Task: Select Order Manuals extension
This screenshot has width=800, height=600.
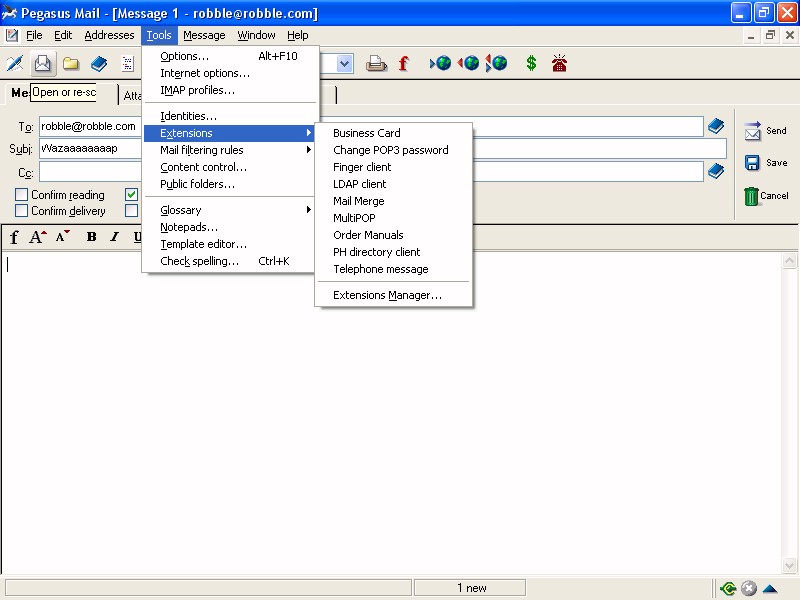Action: click(393, 235)
